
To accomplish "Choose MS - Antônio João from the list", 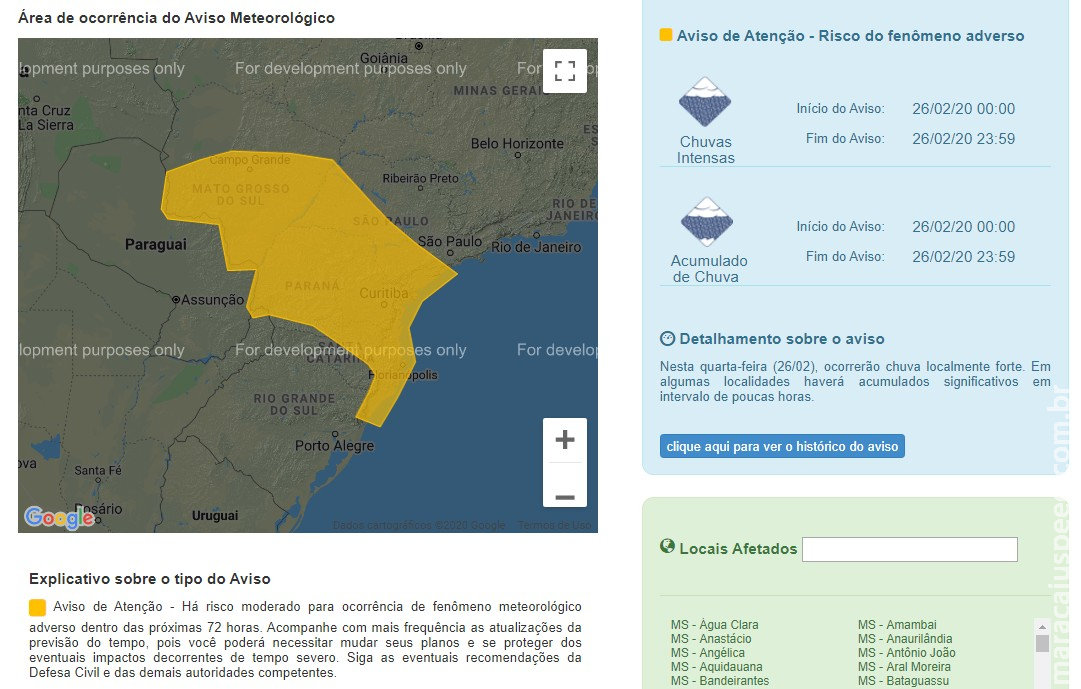I will pyautogui.click(x=906, y=653).
